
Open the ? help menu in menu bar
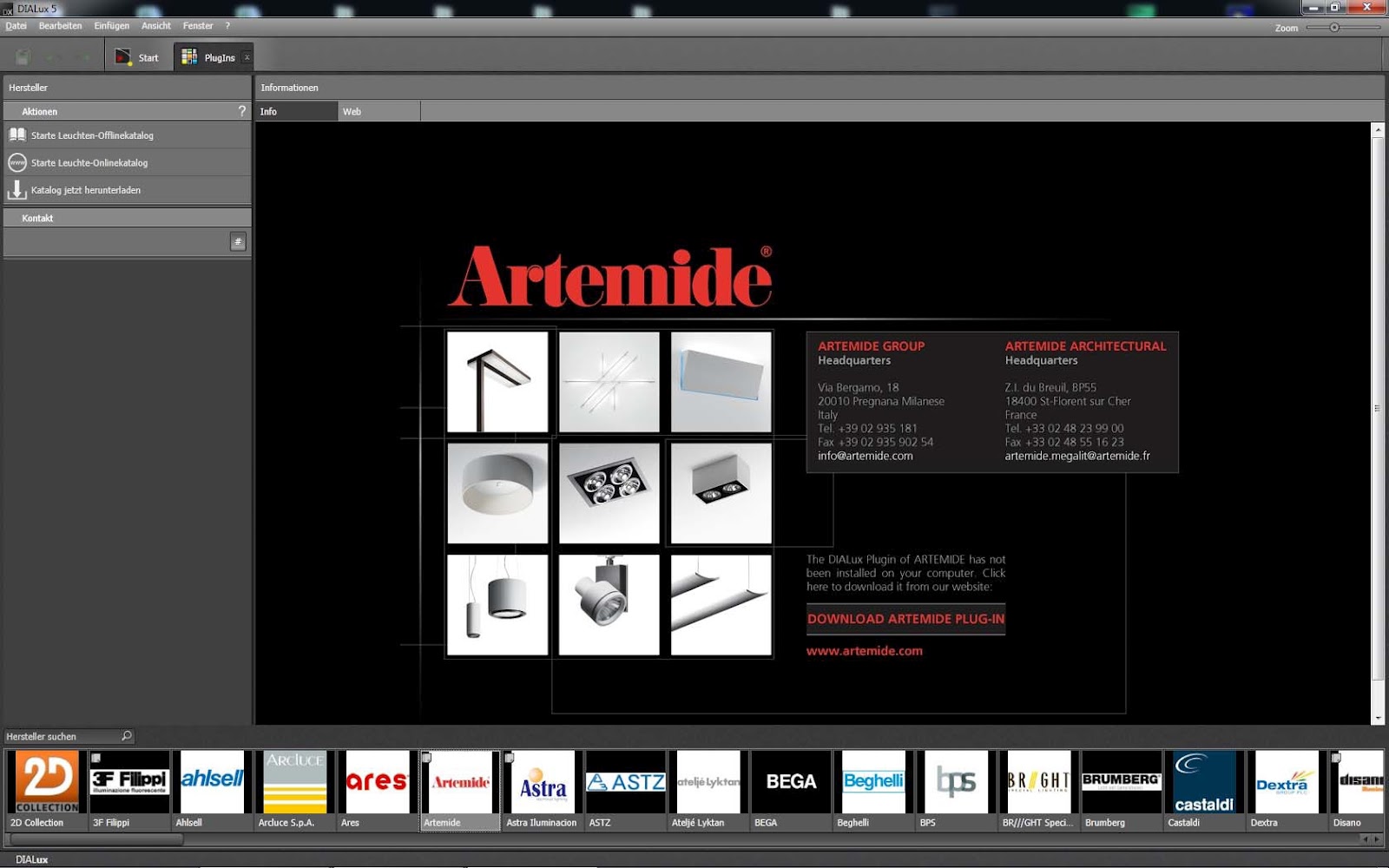click(x=227, y=26)
